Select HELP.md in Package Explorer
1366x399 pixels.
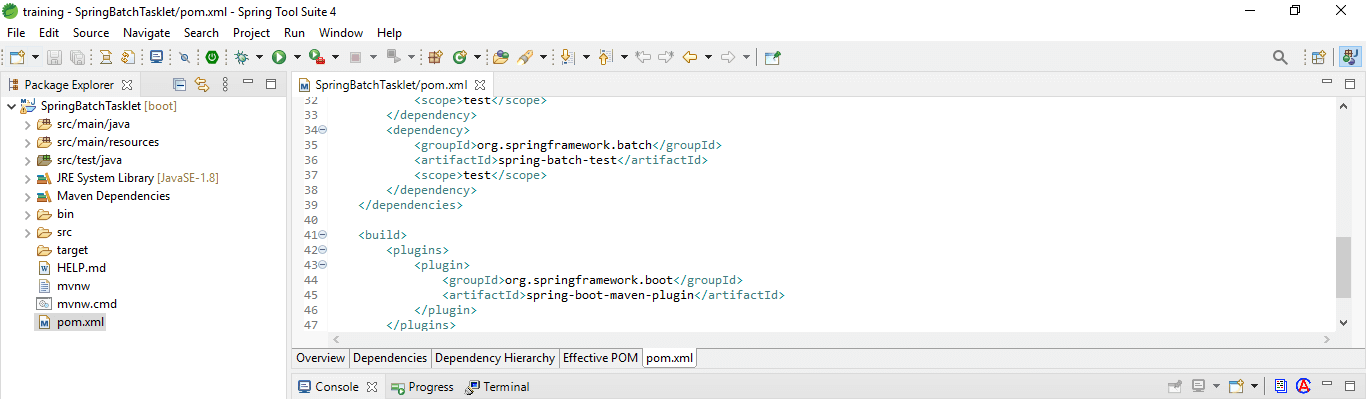81,268
